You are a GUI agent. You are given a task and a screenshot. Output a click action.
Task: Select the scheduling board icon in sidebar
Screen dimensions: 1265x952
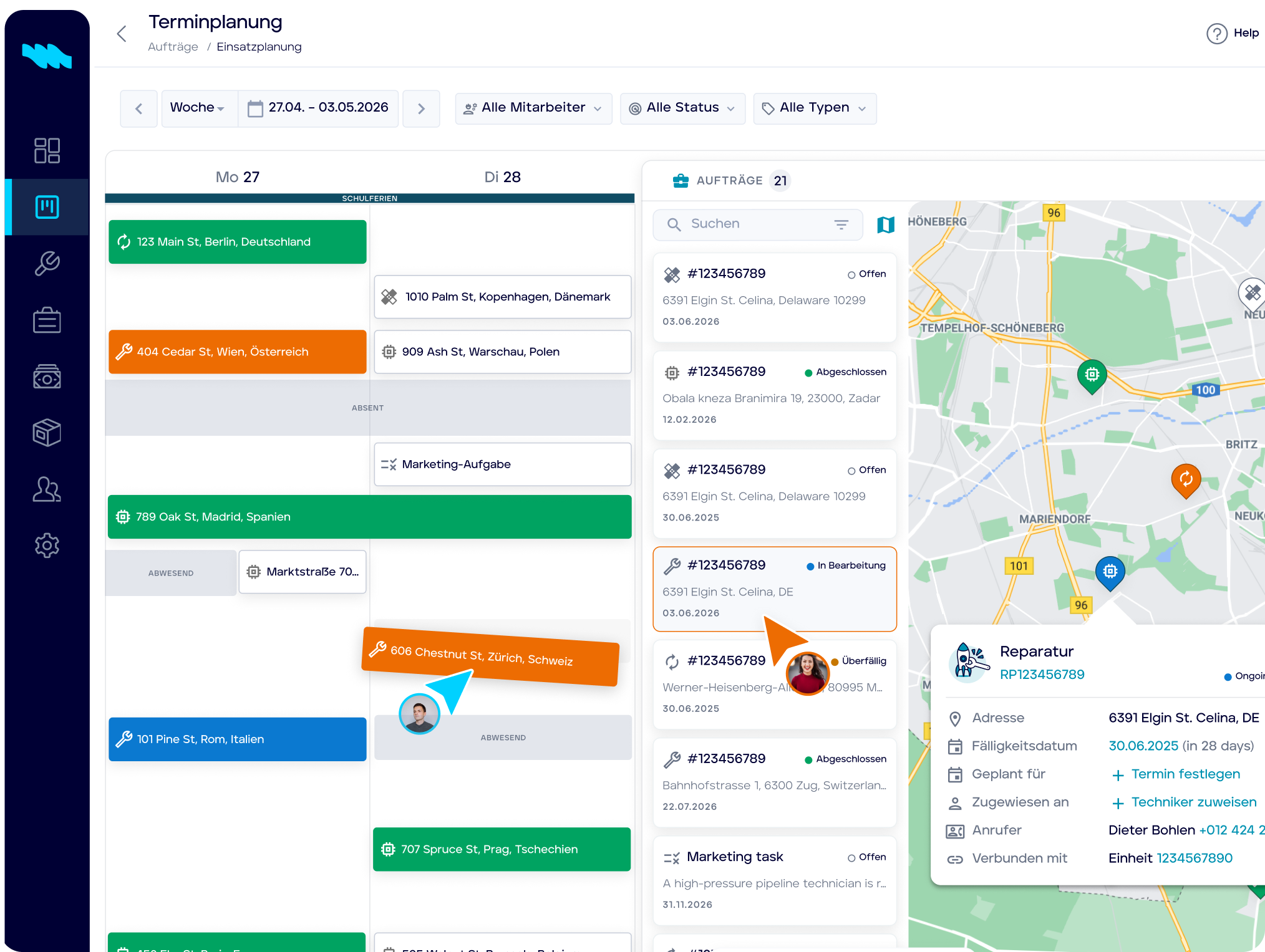47,207
